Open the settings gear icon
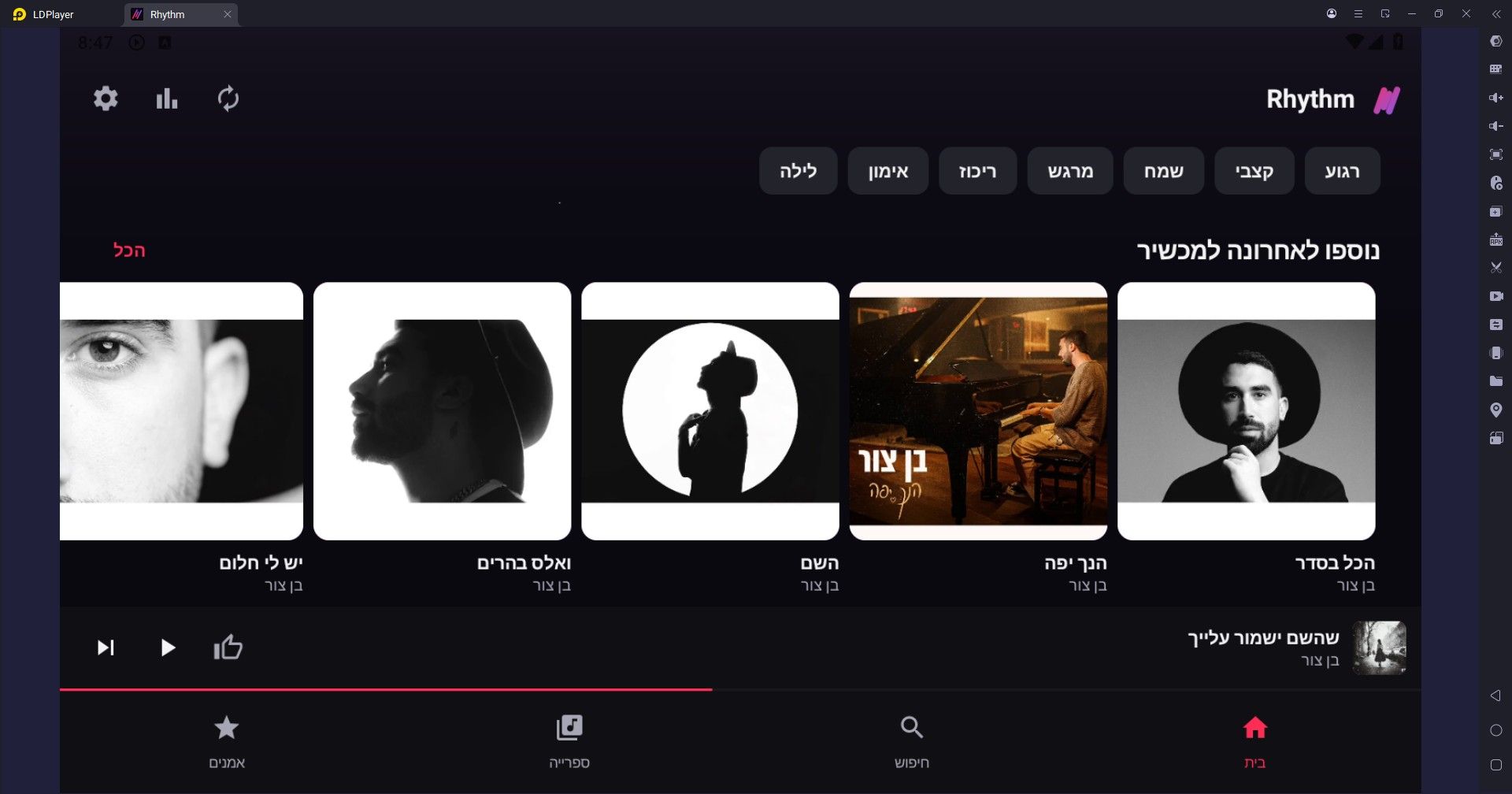This screenshot has width=1512, height=794. pyautogui.click(x=106, y=98)
